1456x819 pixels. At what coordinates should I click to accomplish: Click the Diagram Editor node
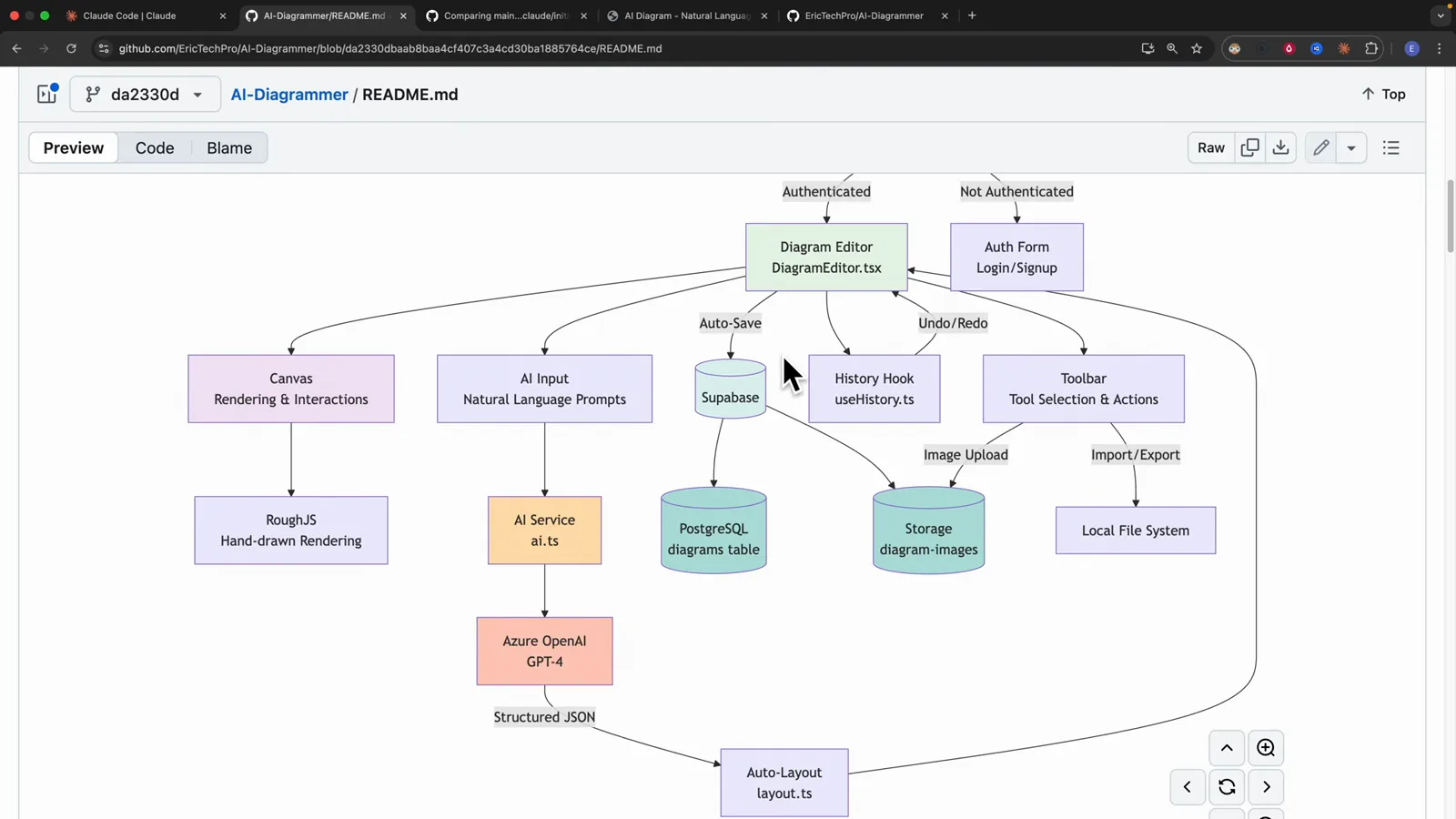[x=826, y=258]
